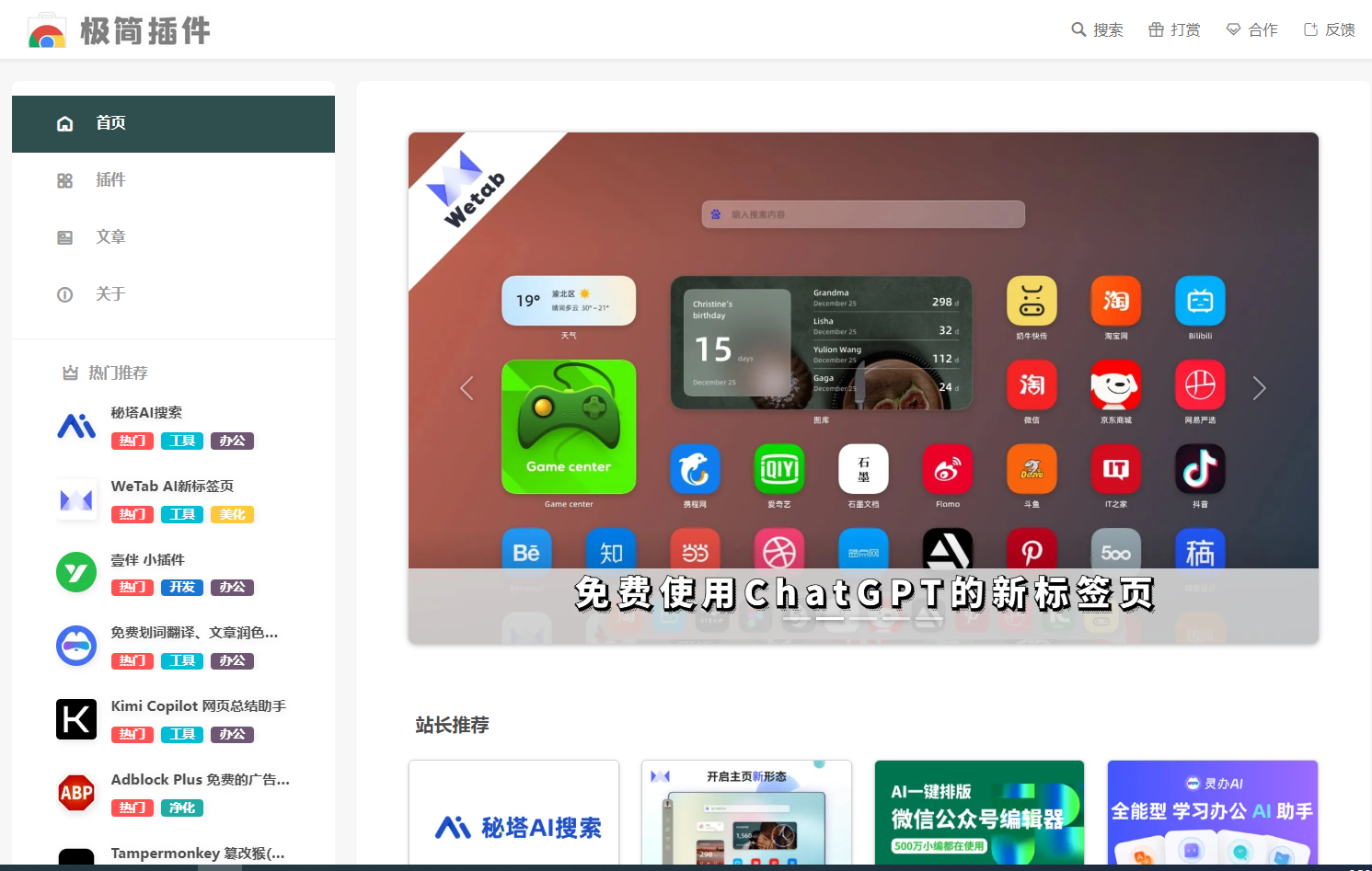This screenshot has width=1372, height=871.
Task: Open 微信公众号编辑器 recommended card
Action: [x=979, y=813]
